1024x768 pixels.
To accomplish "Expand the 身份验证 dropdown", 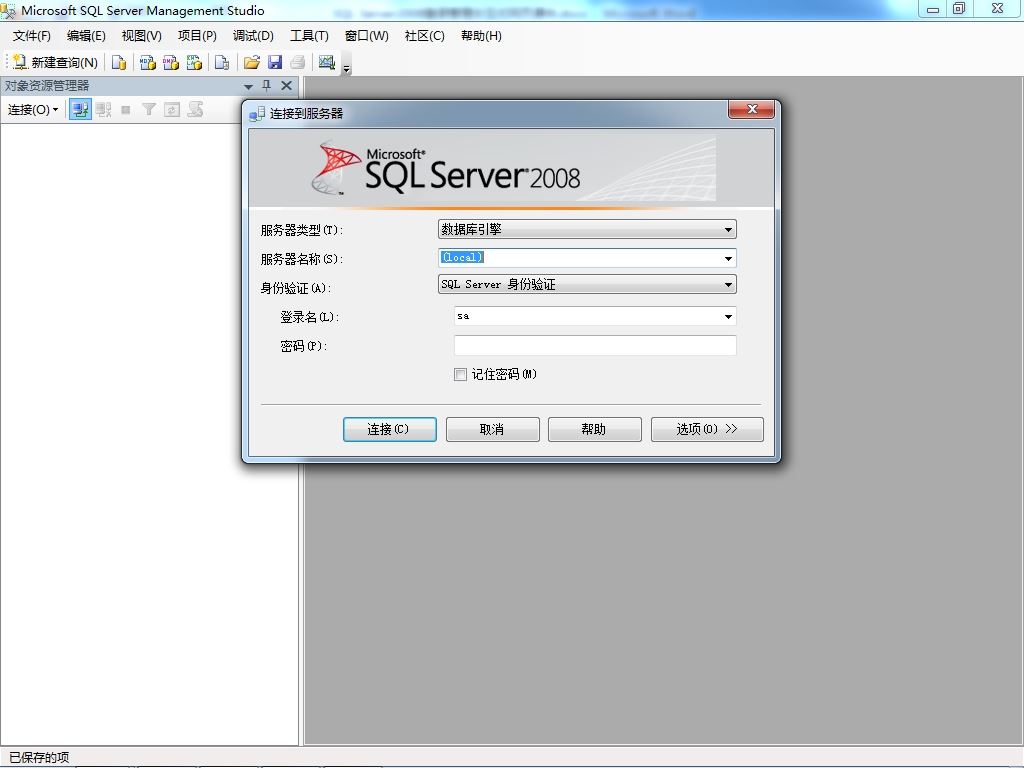I will pos(728,285).
